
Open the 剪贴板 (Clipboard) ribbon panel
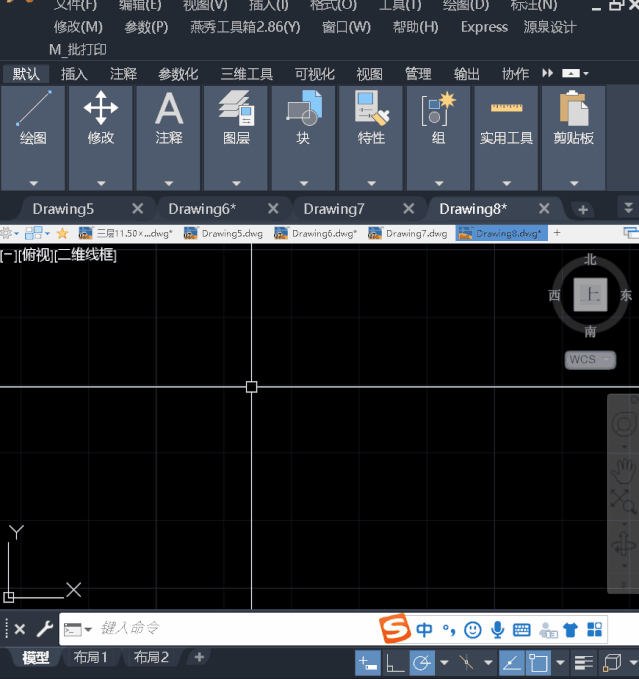(574, 138)
